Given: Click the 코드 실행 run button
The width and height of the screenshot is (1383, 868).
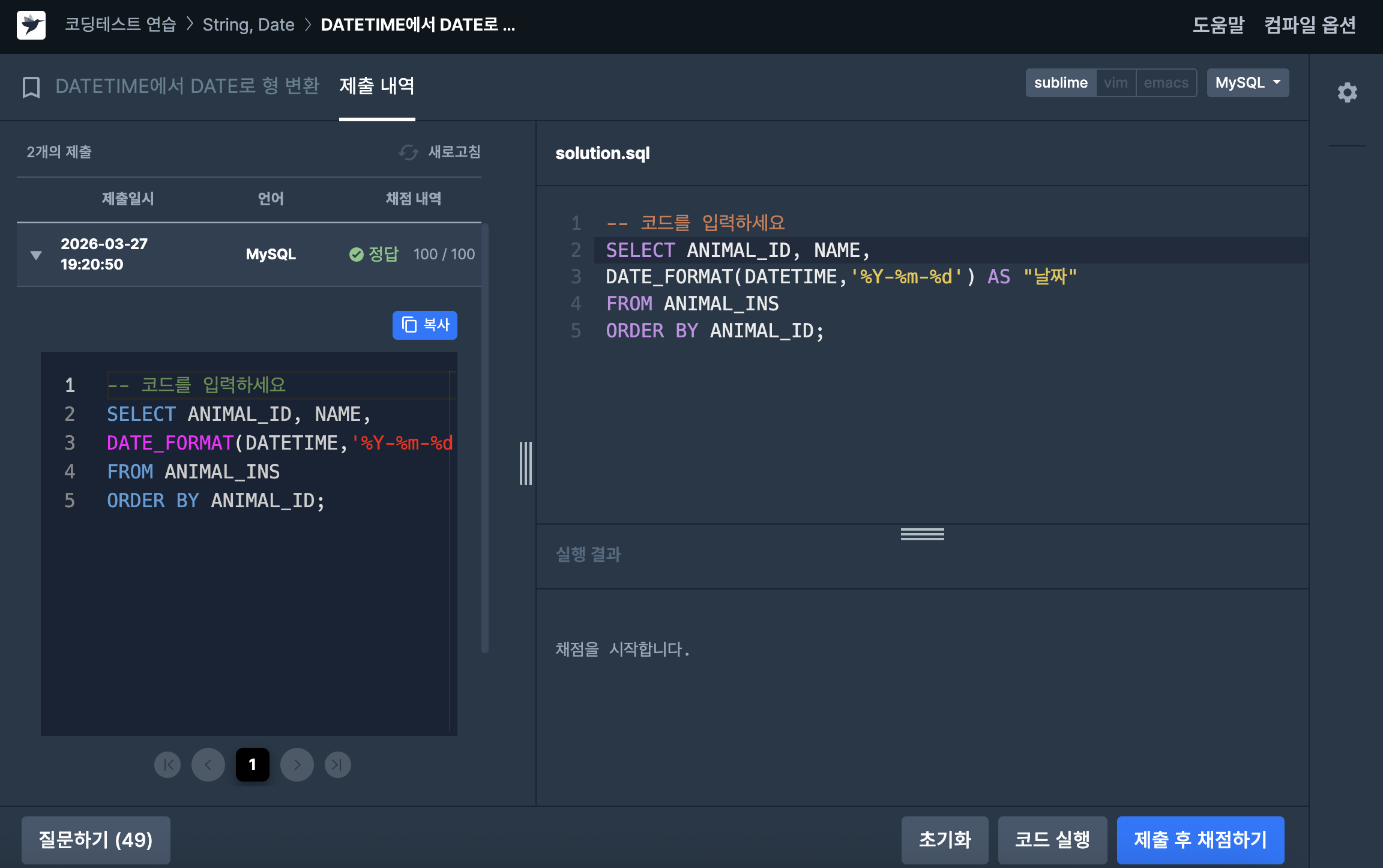Looking at the screenshot, I should (x=1052, y=839).
